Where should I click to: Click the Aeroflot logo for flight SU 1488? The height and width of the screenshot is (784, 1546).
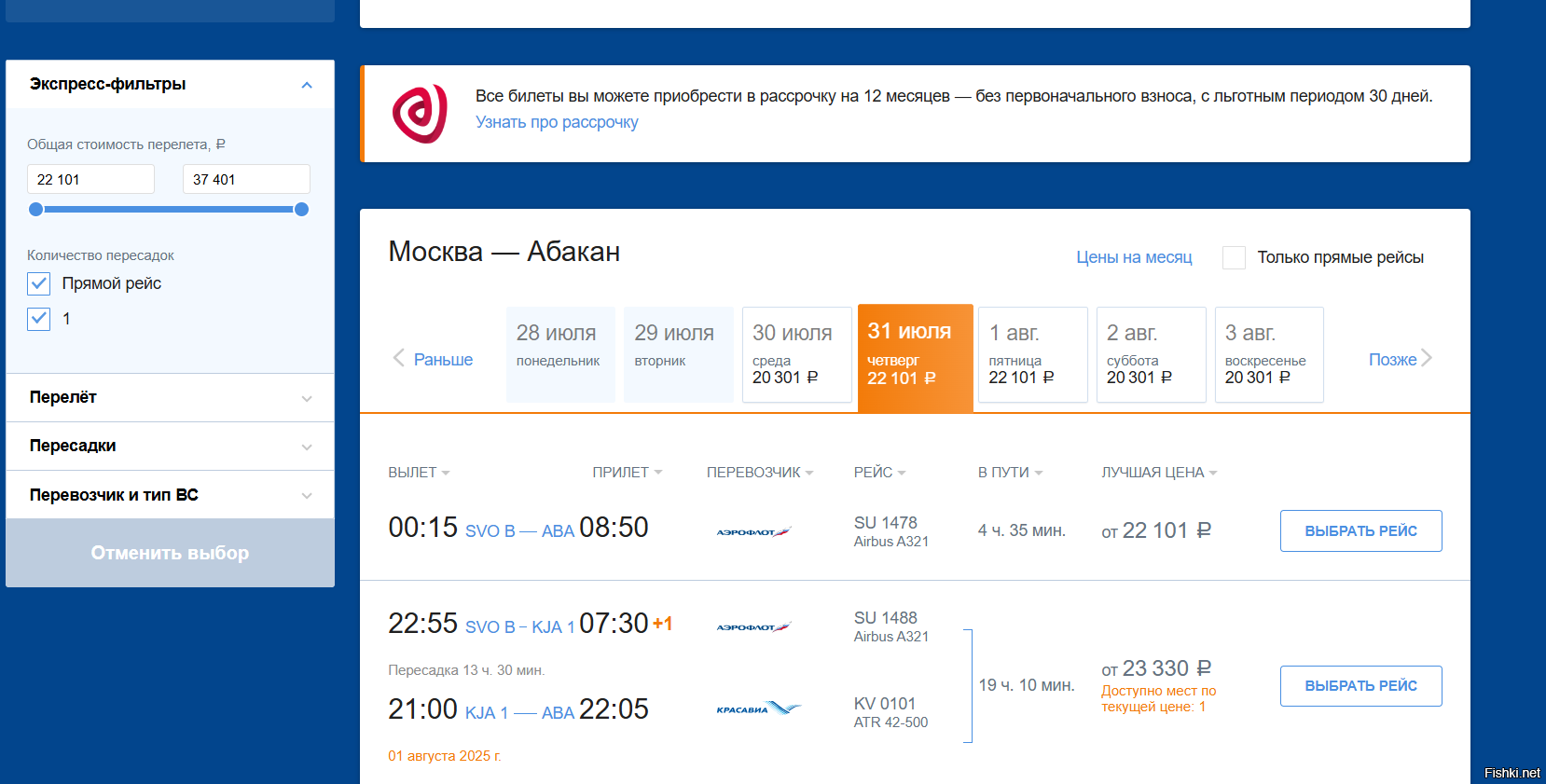tap(753, 626)
